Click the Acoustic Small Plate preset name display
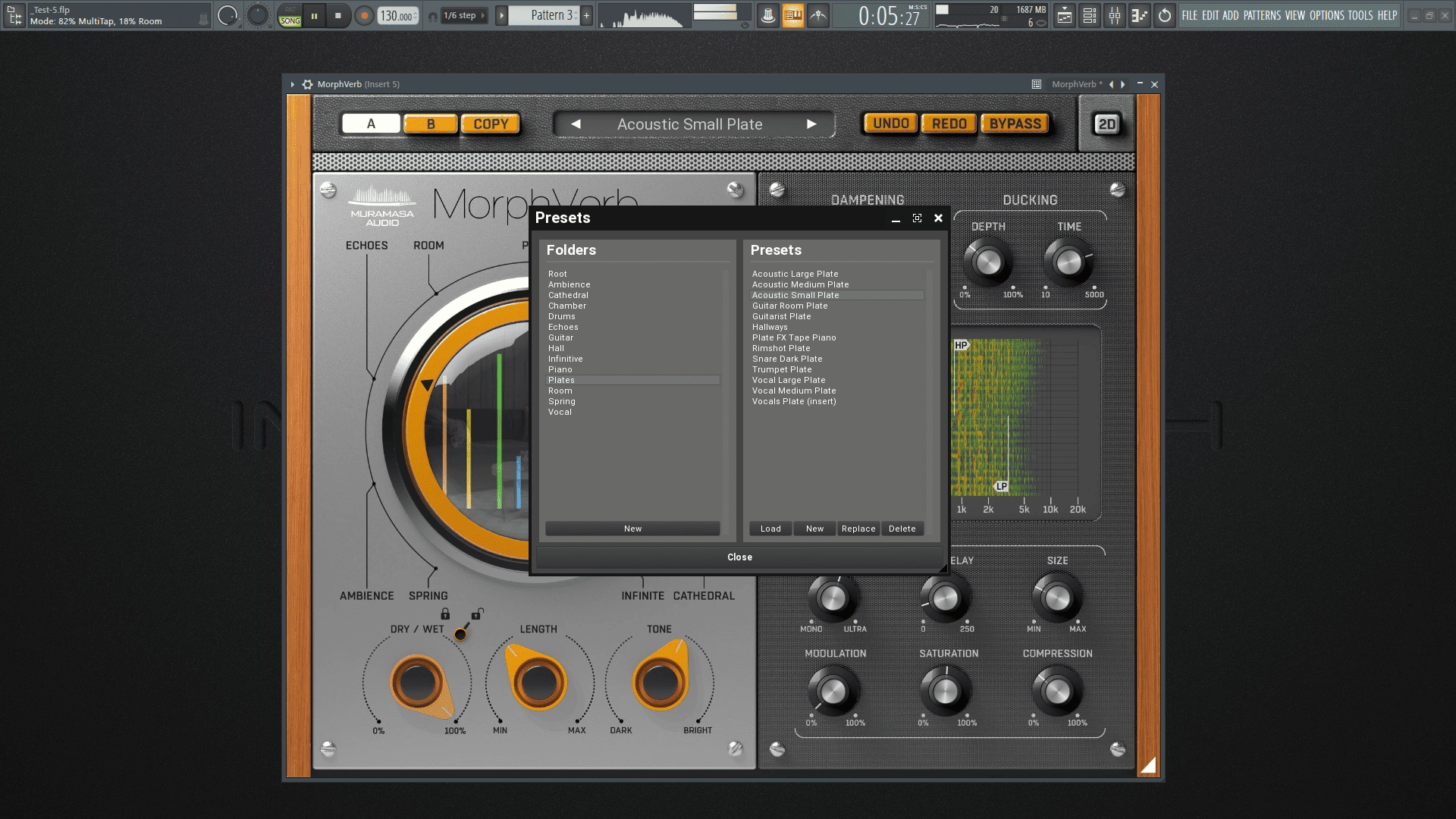 (690, 124)
